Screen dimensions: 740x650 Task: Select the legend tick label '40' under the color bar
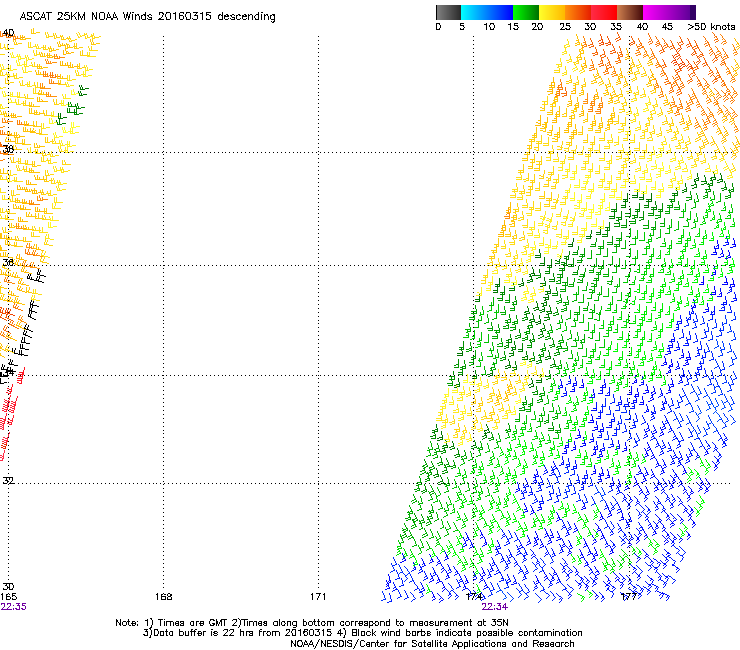point(642,27)
